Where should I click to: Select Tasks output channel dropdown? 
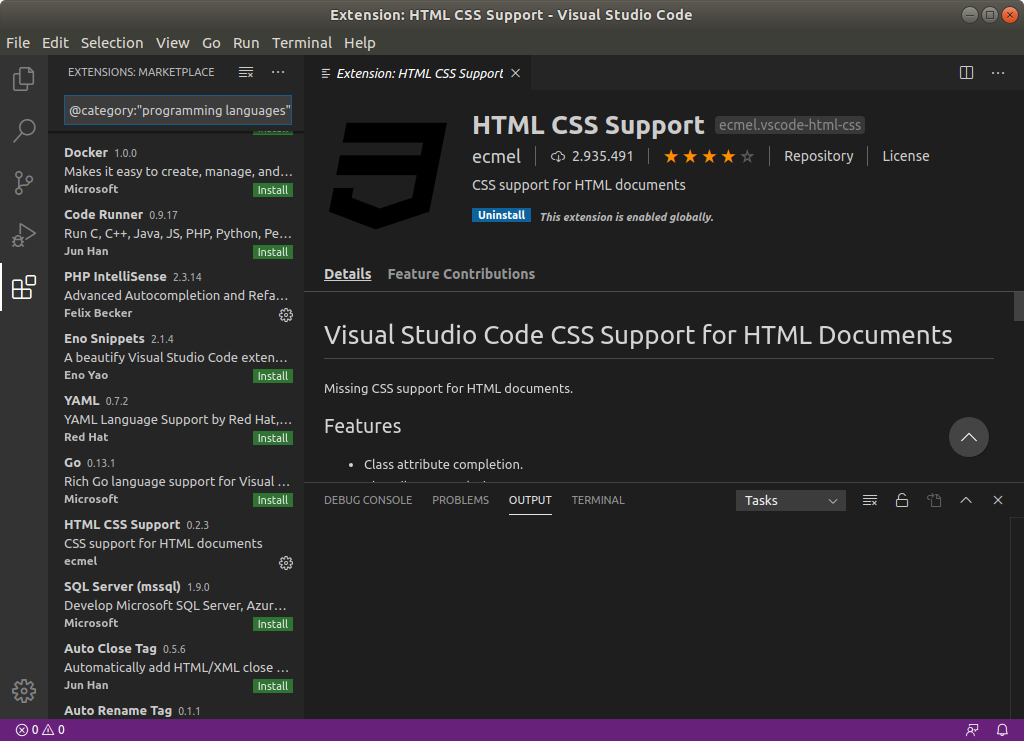(x=790, y=501)
